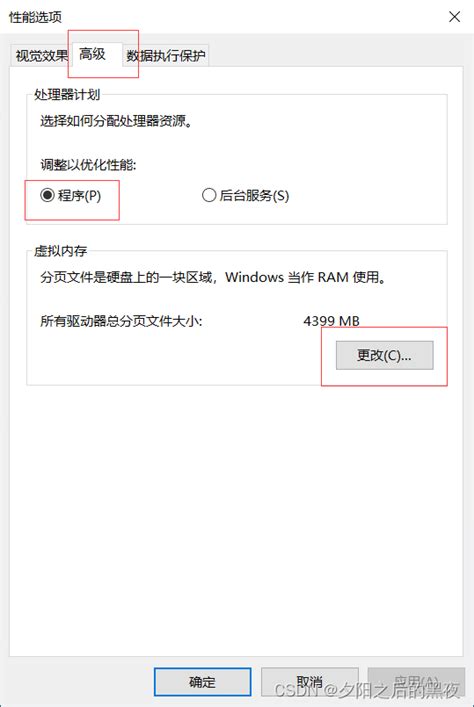
Task: Choose the 后台服务(S) radio option
Action: pyautogui.click(x=209, y=195)
